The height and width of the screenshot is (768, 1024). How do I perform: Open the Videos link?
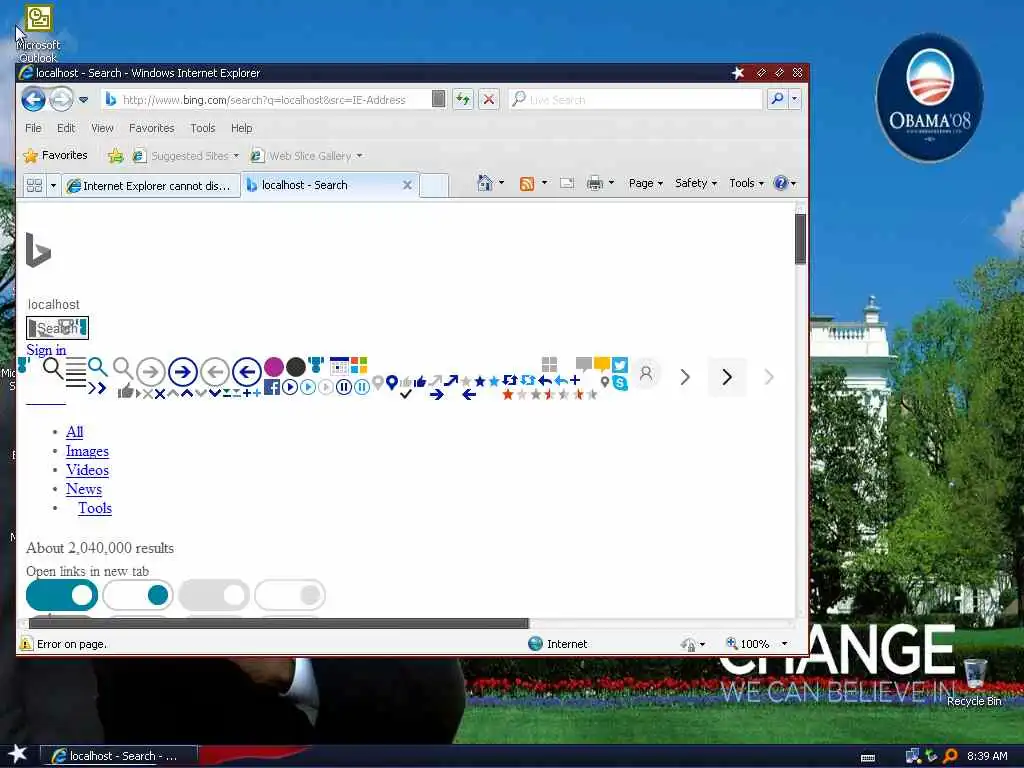point(88,470)
